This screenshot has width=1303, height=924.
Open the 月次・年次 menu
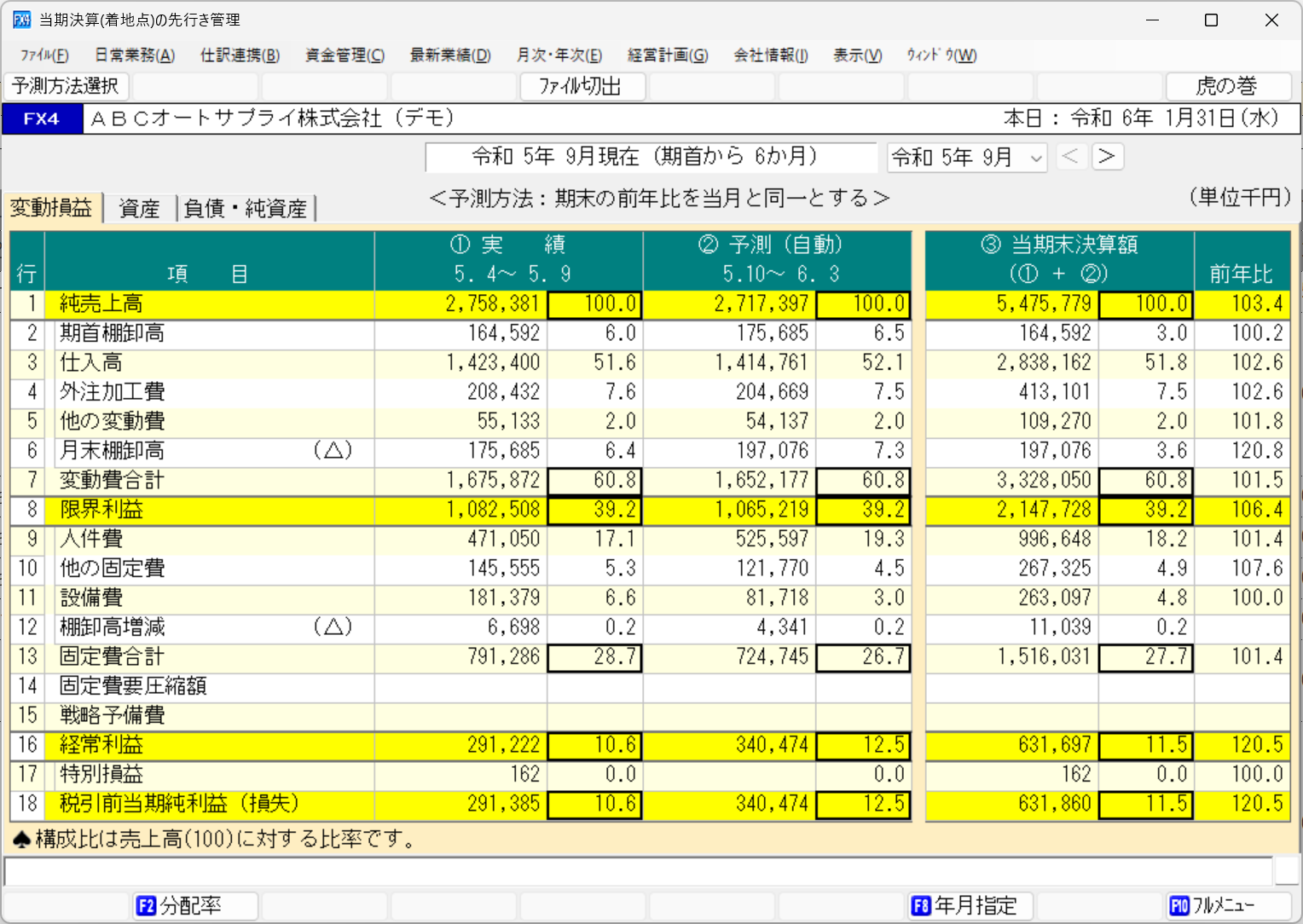coord(559,55)
